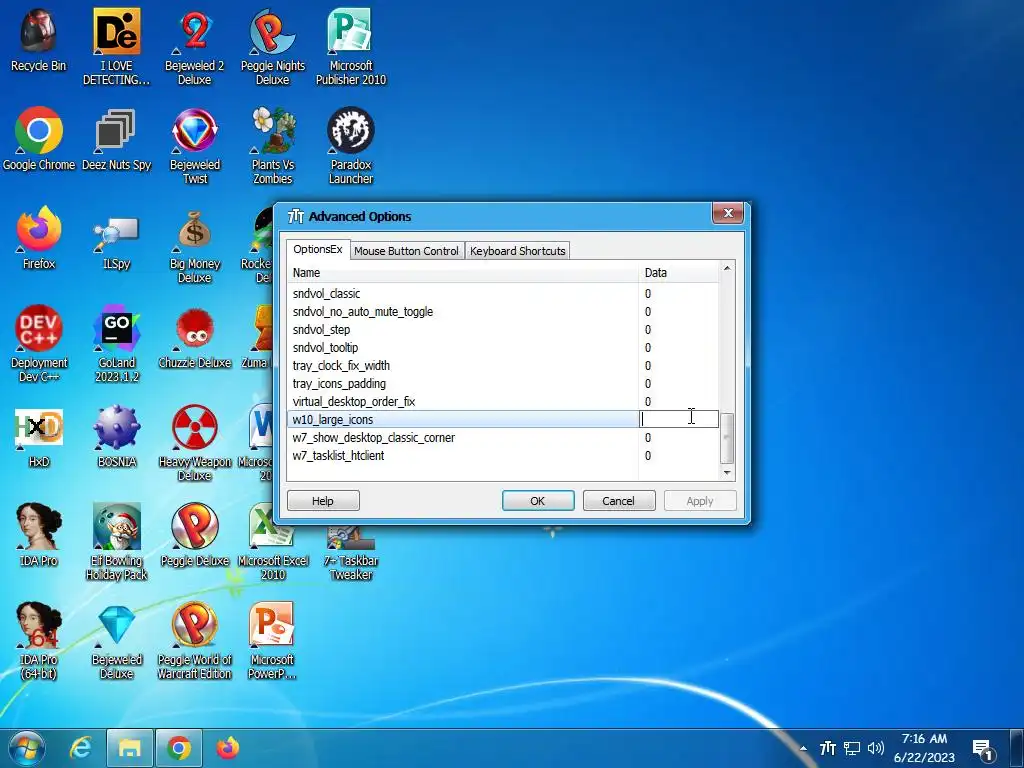
Task: Click the options list scroll down arrow
Action: coord(727,472)
